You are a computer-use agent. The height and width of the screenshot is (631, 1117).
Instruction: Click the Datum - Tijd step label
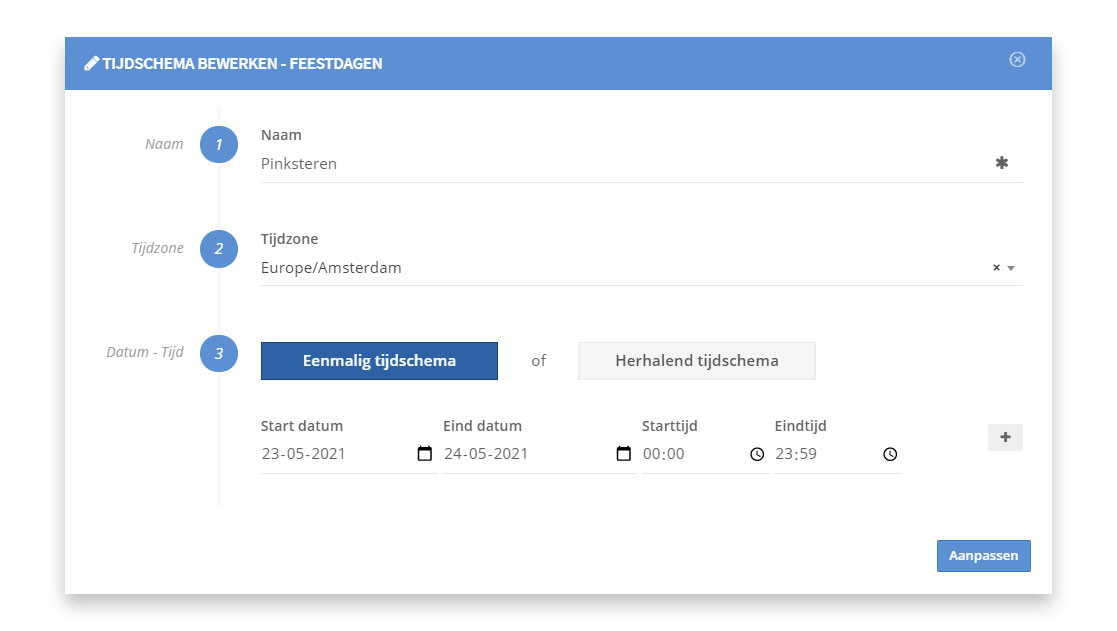pyautogui.click(x=145, y=352)
